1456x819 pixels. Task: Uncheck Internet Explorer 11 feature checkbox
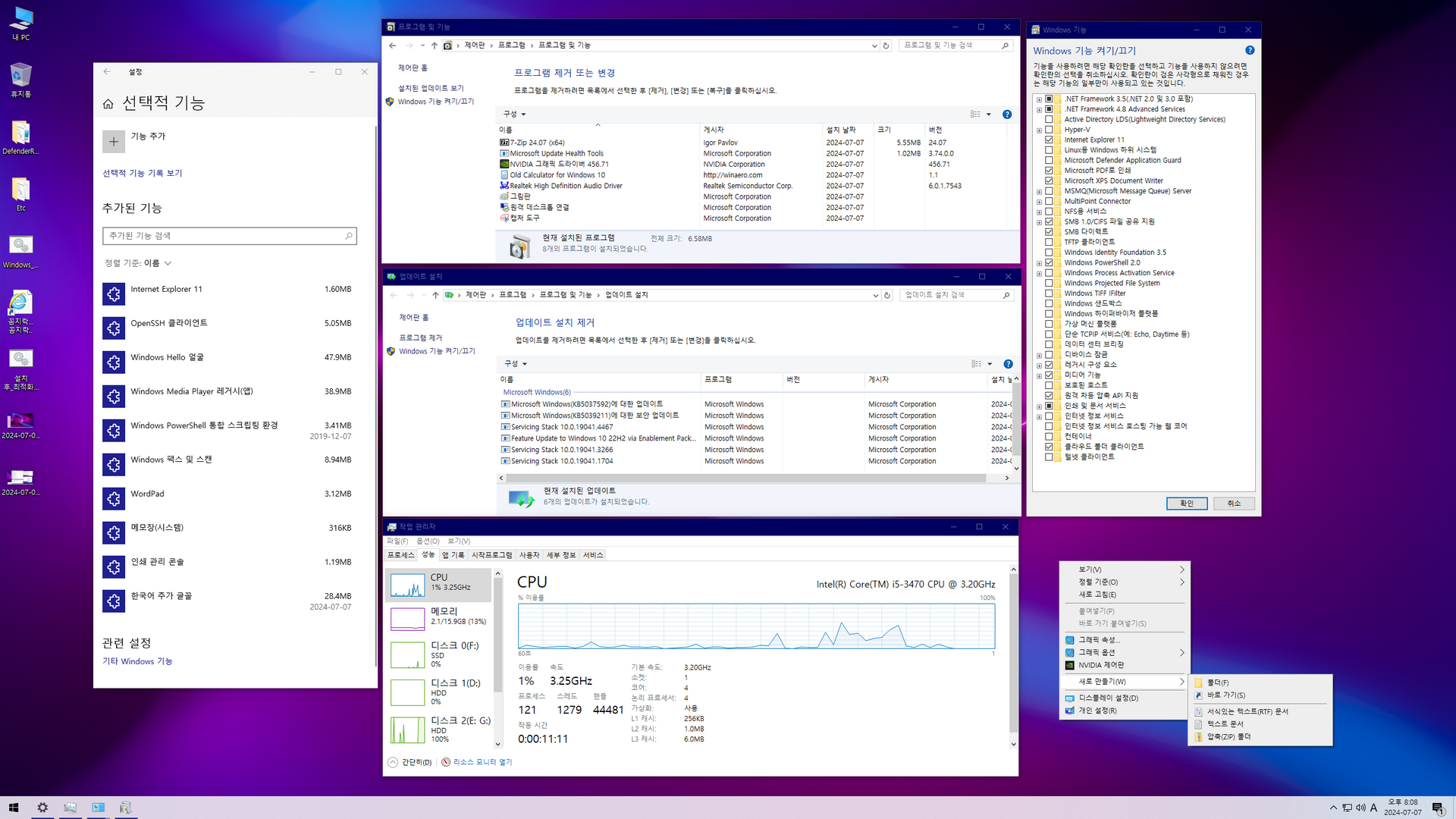tap(1049, 140)
